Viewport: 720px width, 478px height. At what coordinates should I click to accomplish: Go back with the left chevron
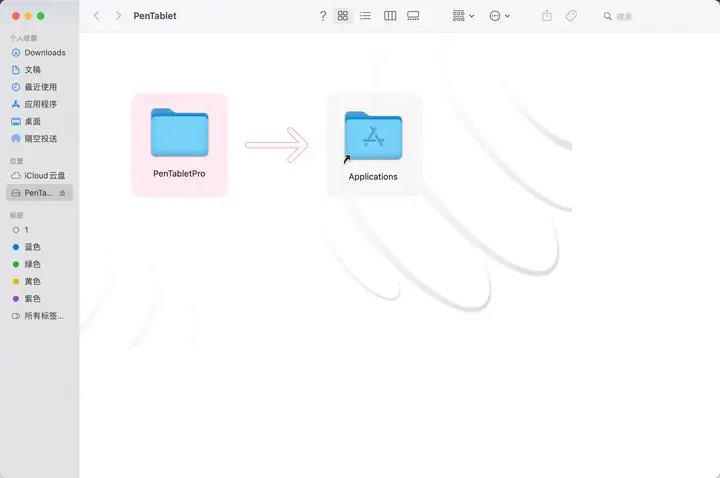(x=96, y=16)
